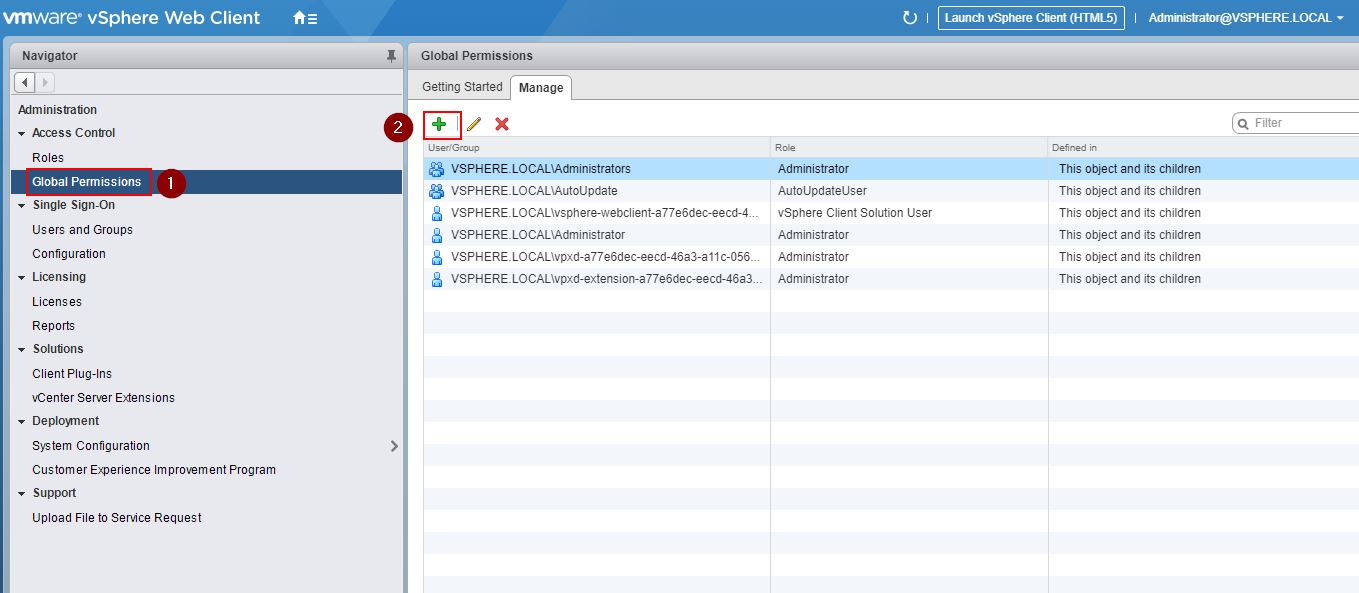Select the VSPHERE.LOCAL\AutoUpdate row

[891, 191]
